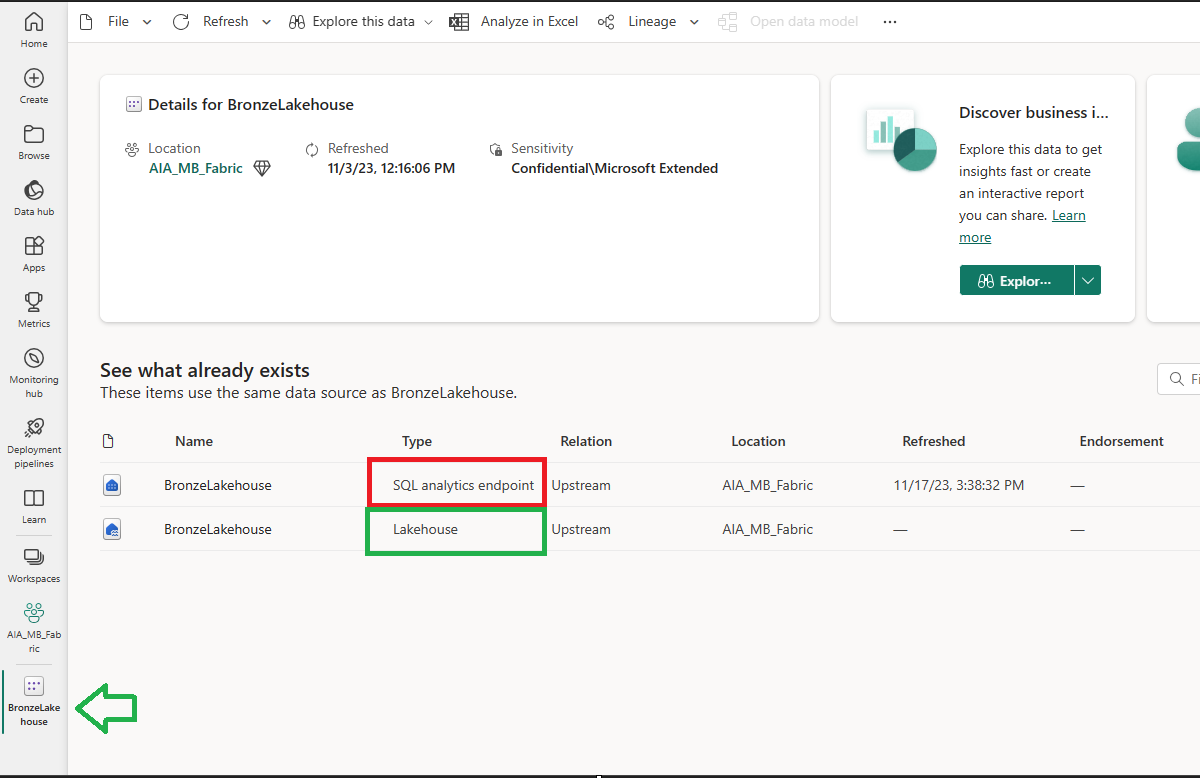Click Confidential\Microsoft Extended sensitivity label
Image resolution: width=1200 pixels, height=778 pixels.
[615, 169]
